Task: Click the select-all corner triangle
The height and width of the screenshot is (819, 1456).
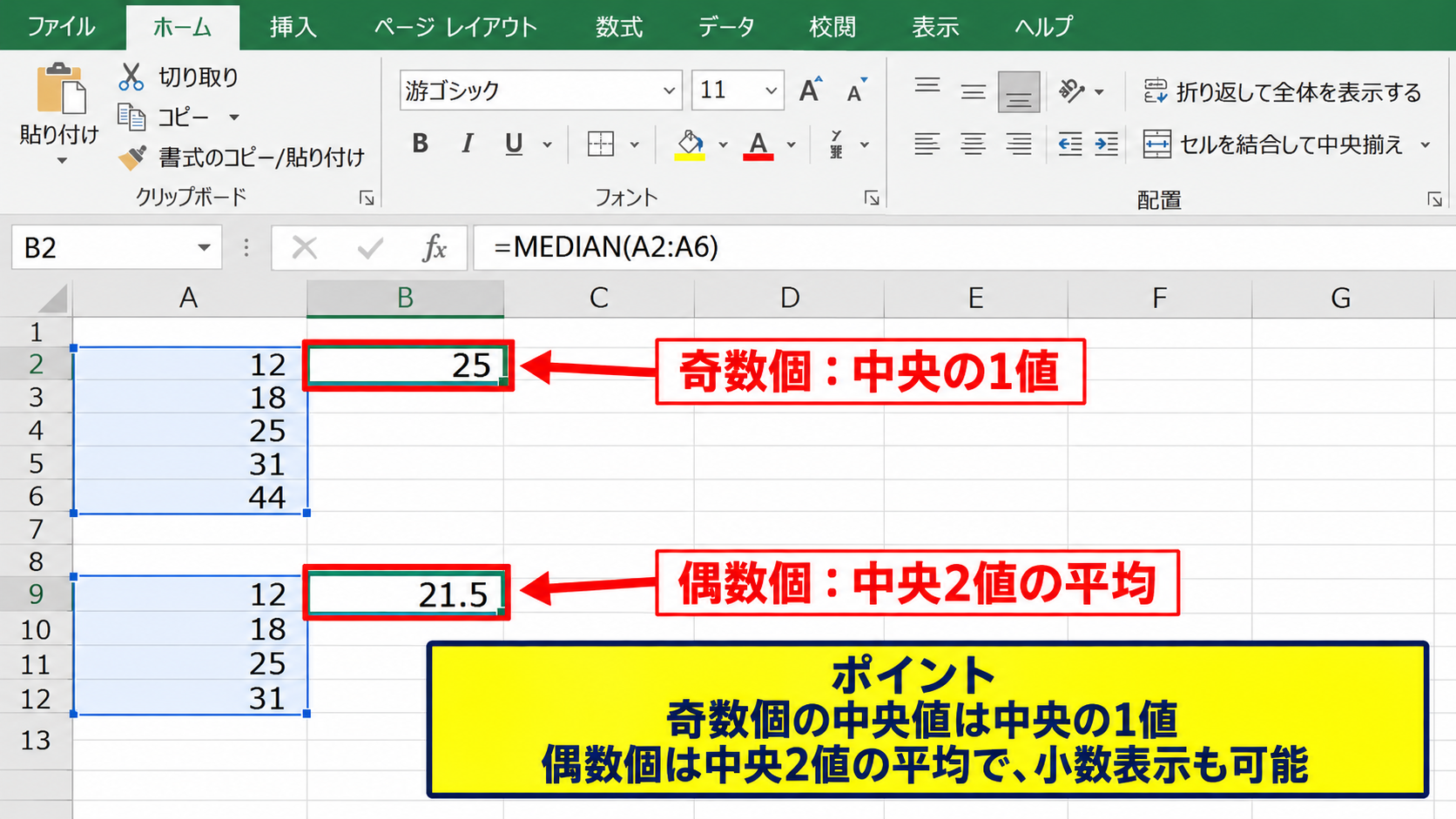Action: tap(53, 299)
